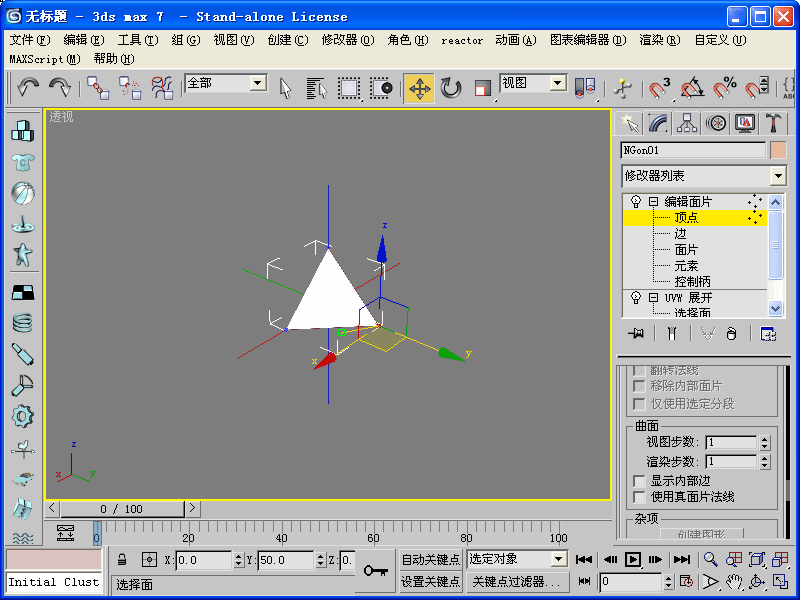Open the Hierarchy tab in the command panel
Image resolution: width=800 pixels, height=600 pixels.
687,123
